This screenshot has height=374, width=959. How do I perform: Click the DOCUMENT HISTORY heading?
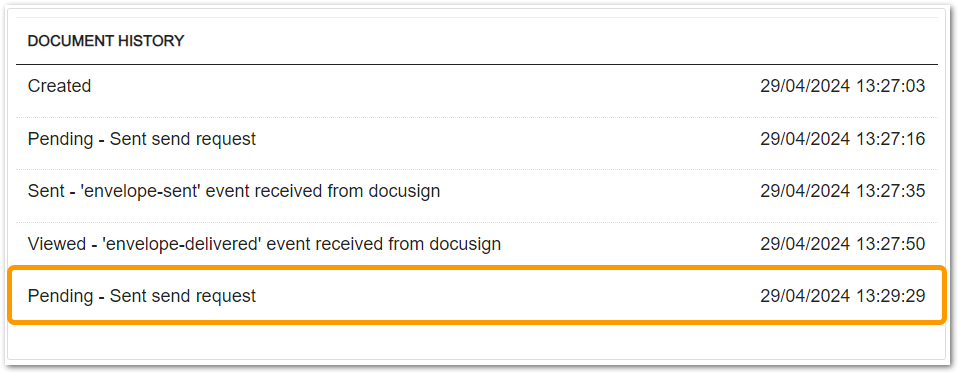pos(106,42)
